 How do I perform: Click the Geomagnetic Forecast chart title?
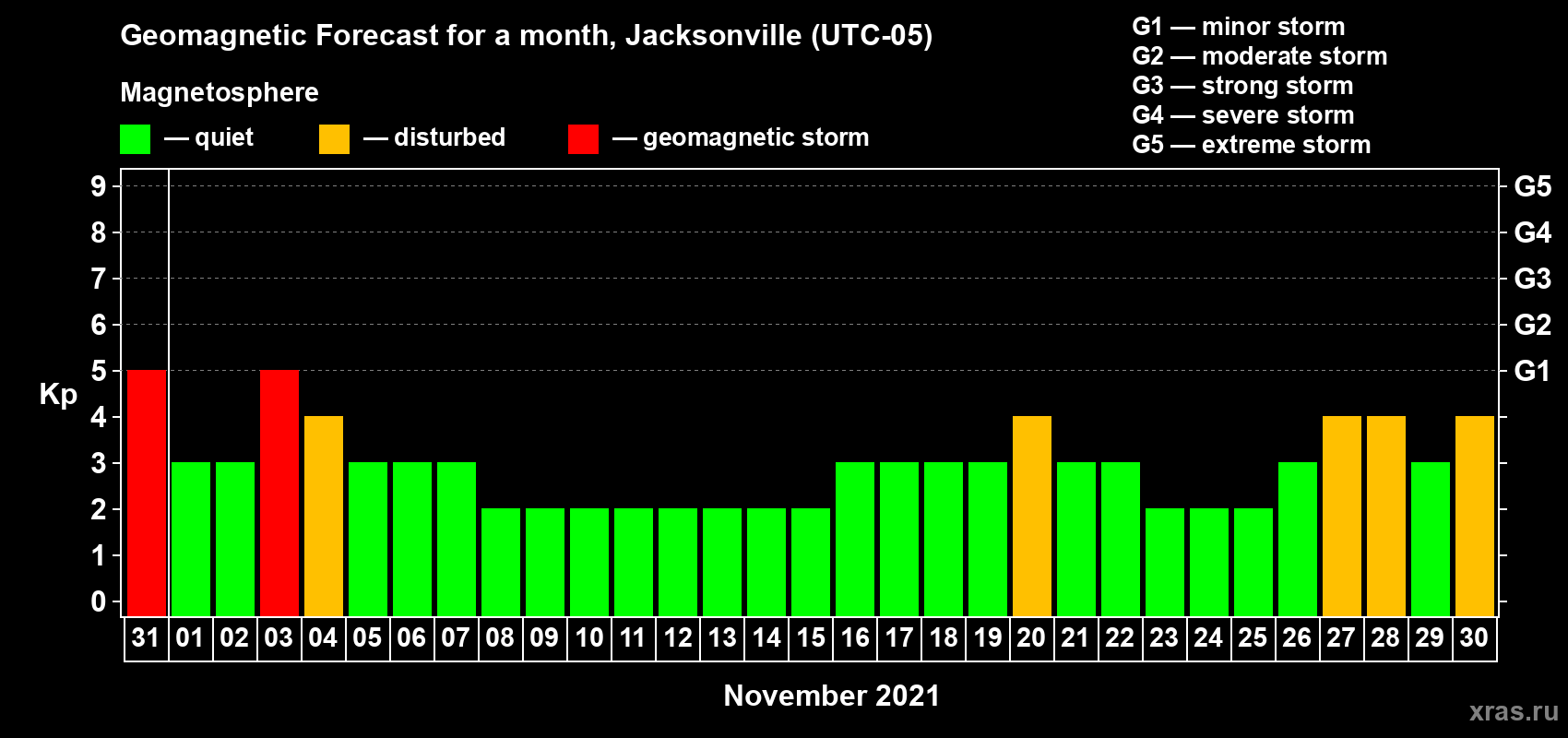pyautogui.click(x=527, y=36)
